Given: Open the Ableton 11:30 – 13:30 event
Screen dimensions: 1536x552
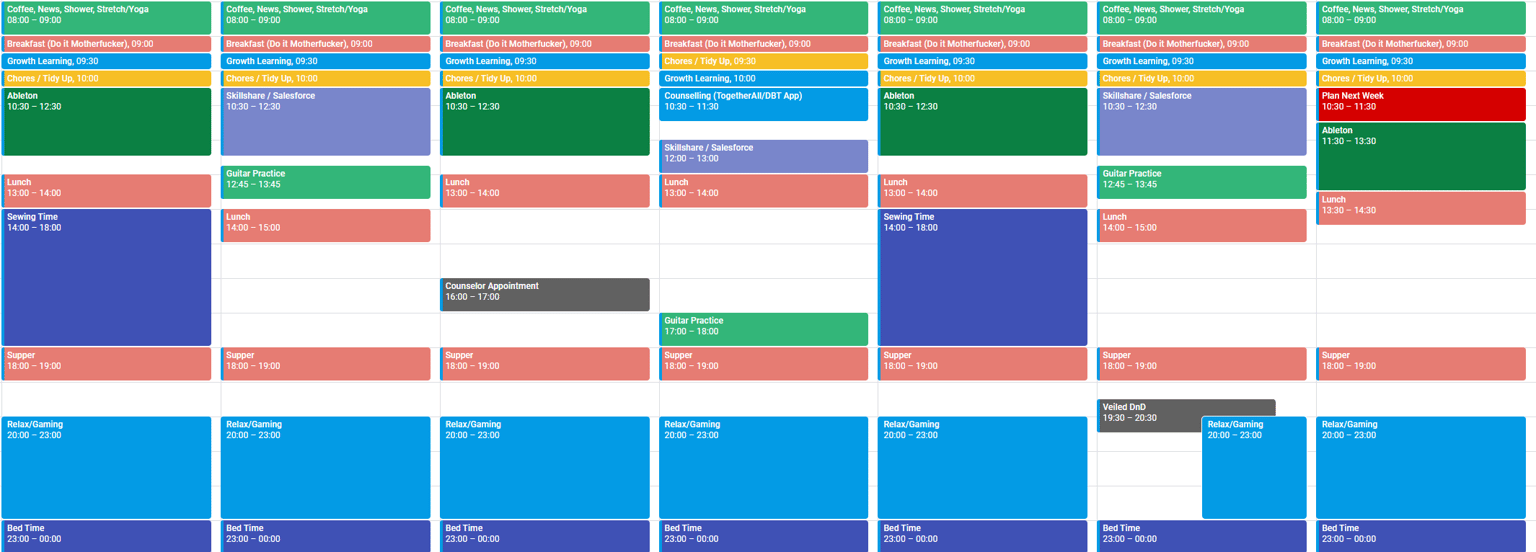Looking at the screenshot, I should [1421, 156].
